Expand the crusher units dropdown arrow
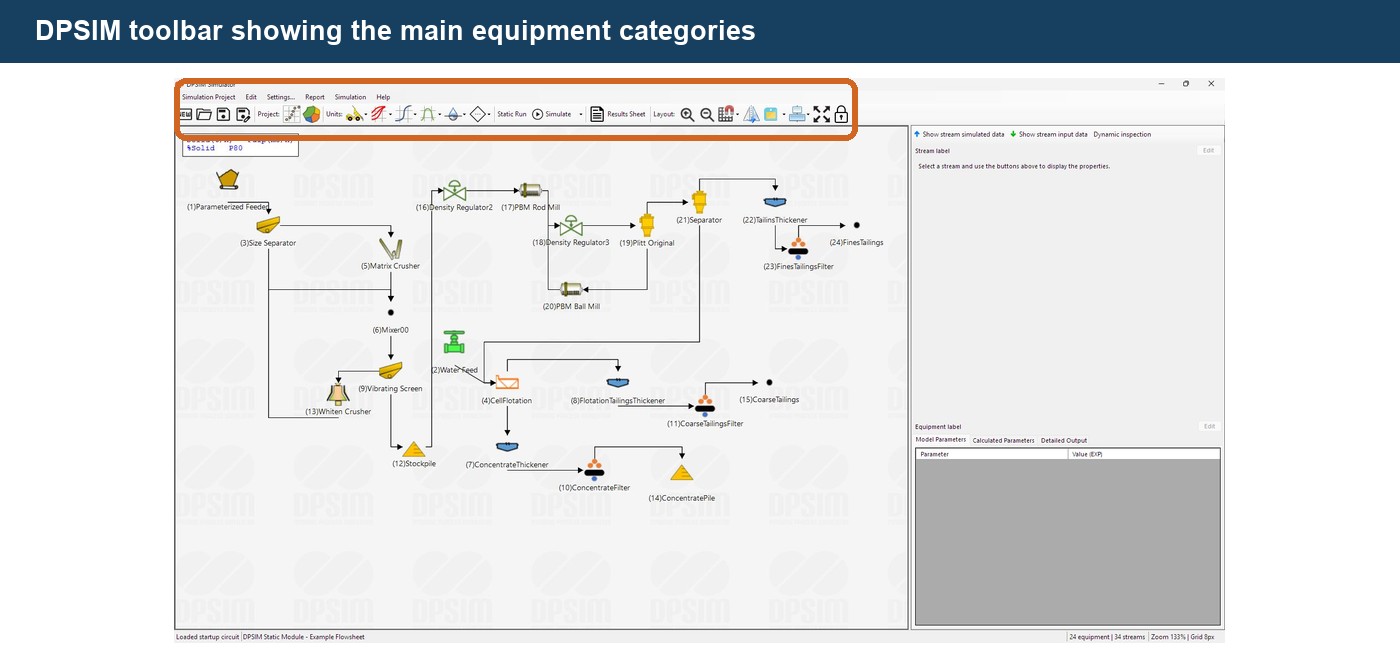The width and height of the screenshot is (1400, 650). [366, 115]
